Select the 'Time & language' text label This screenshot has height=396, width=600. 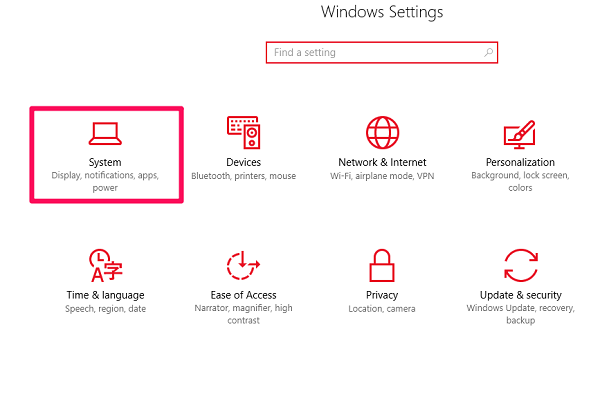[x=106, y=295]
